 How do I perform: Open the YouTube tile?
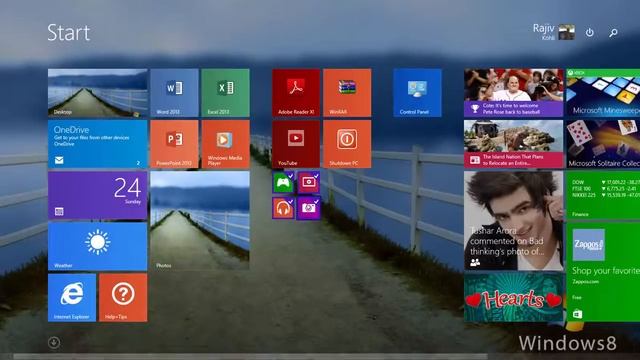[x=296, y=144]
